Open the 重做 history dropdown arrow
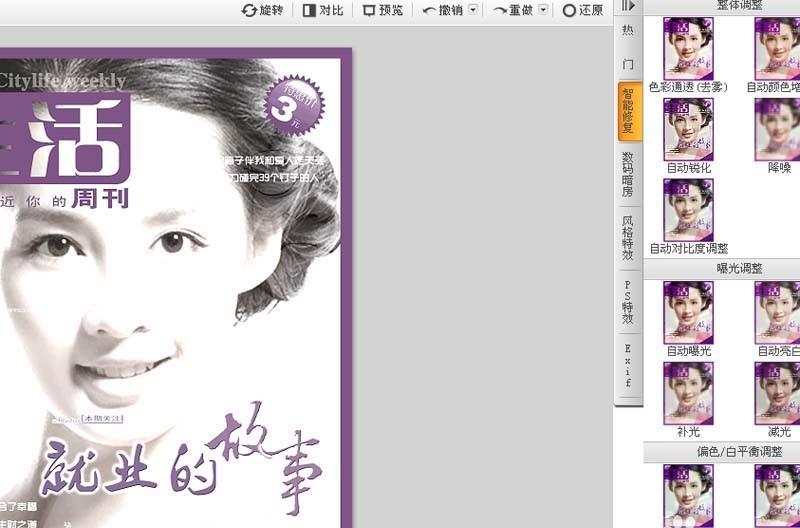Screen dimensions: 800x528 click(543, 10)
